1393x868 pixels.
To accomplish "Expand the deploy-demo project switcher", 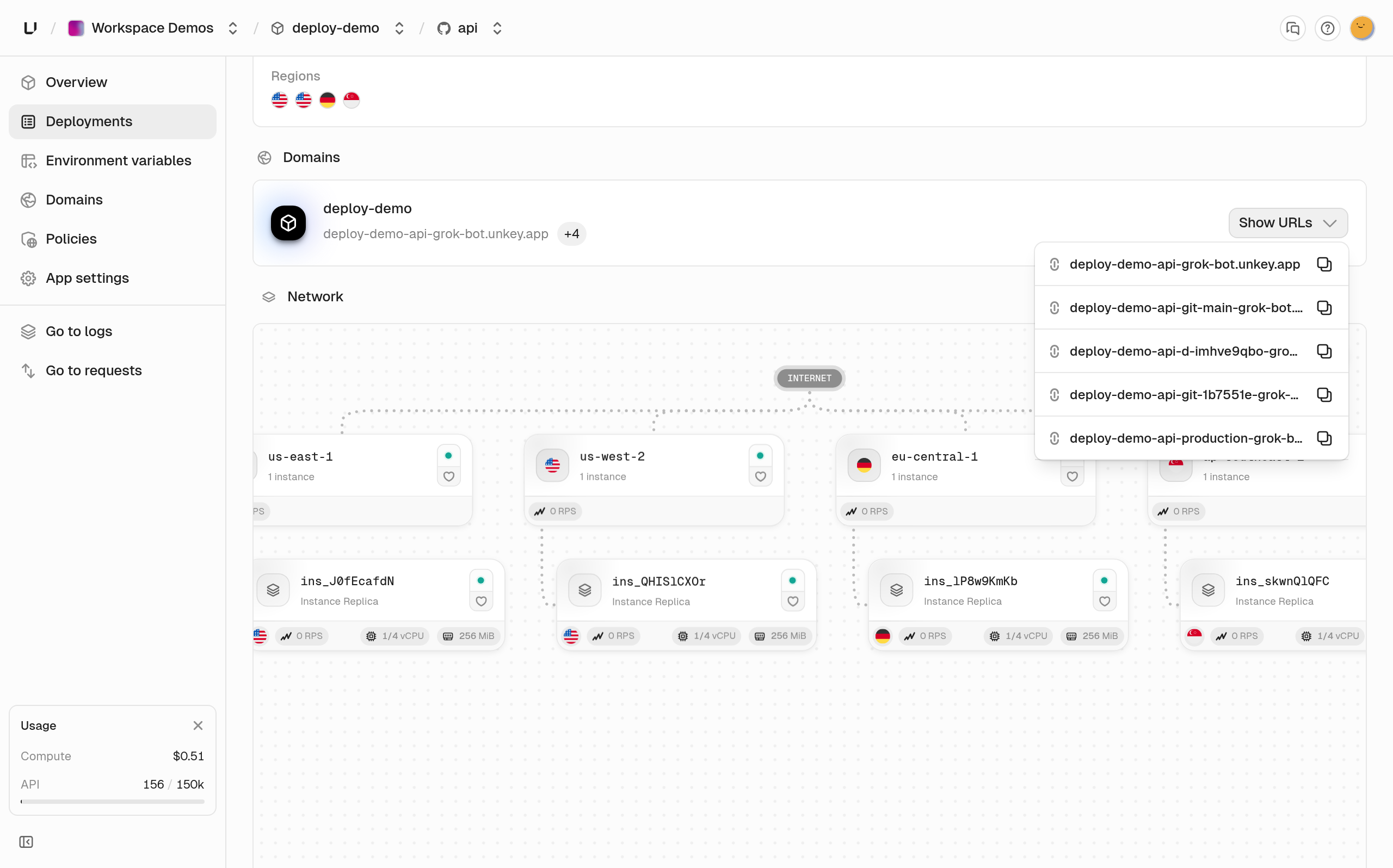I will 399,28.
